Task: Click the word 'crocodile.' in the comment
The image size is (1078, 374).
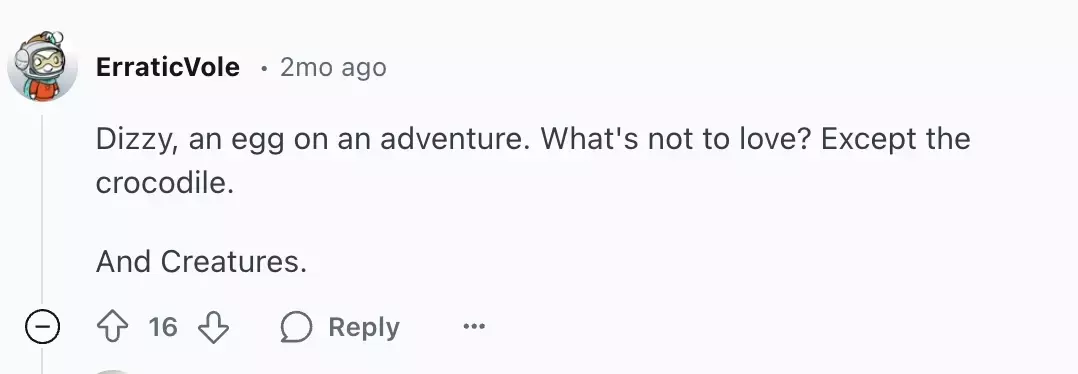Action: (x=165, y=183)
